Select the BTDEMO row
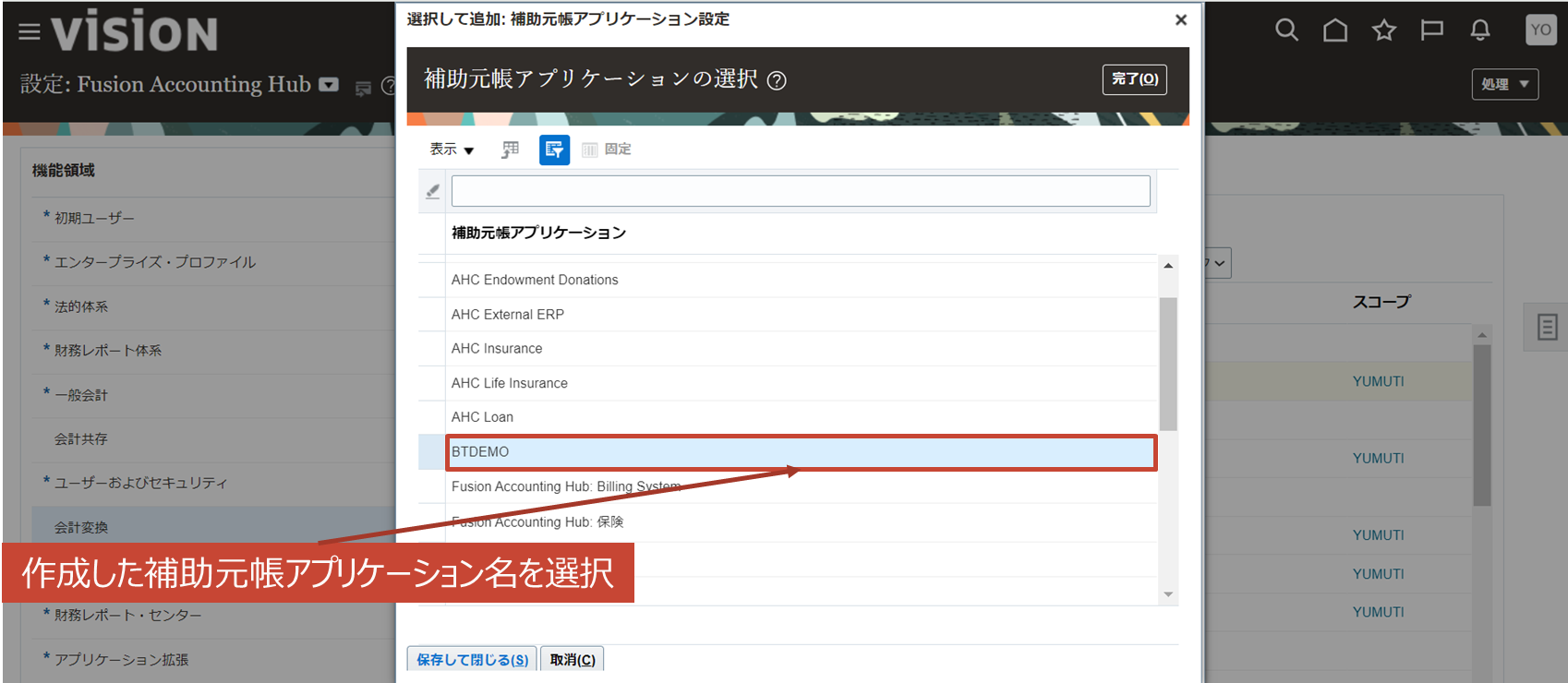 800,452
